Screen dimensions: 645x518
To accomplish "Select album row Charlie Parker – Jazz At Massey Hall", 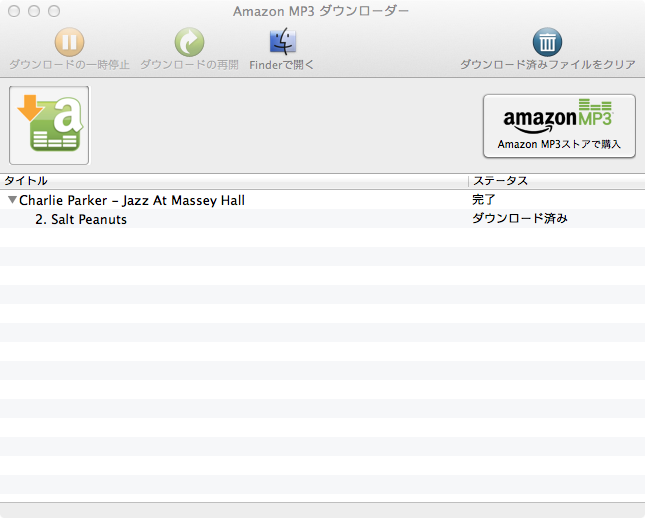I will [x=322, y=200].
